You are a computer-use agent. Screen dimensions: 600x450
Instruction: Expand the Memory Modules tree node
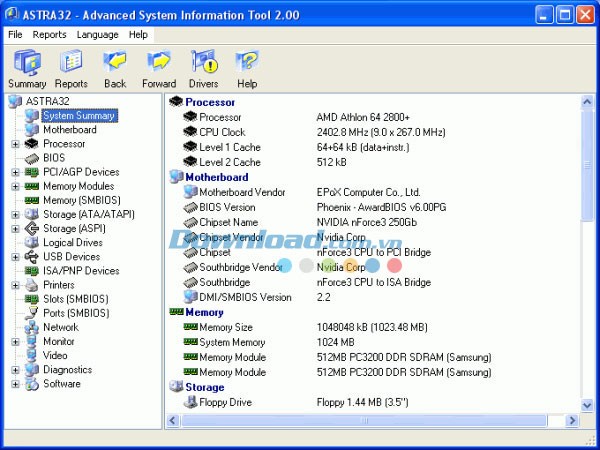point(15,186)
